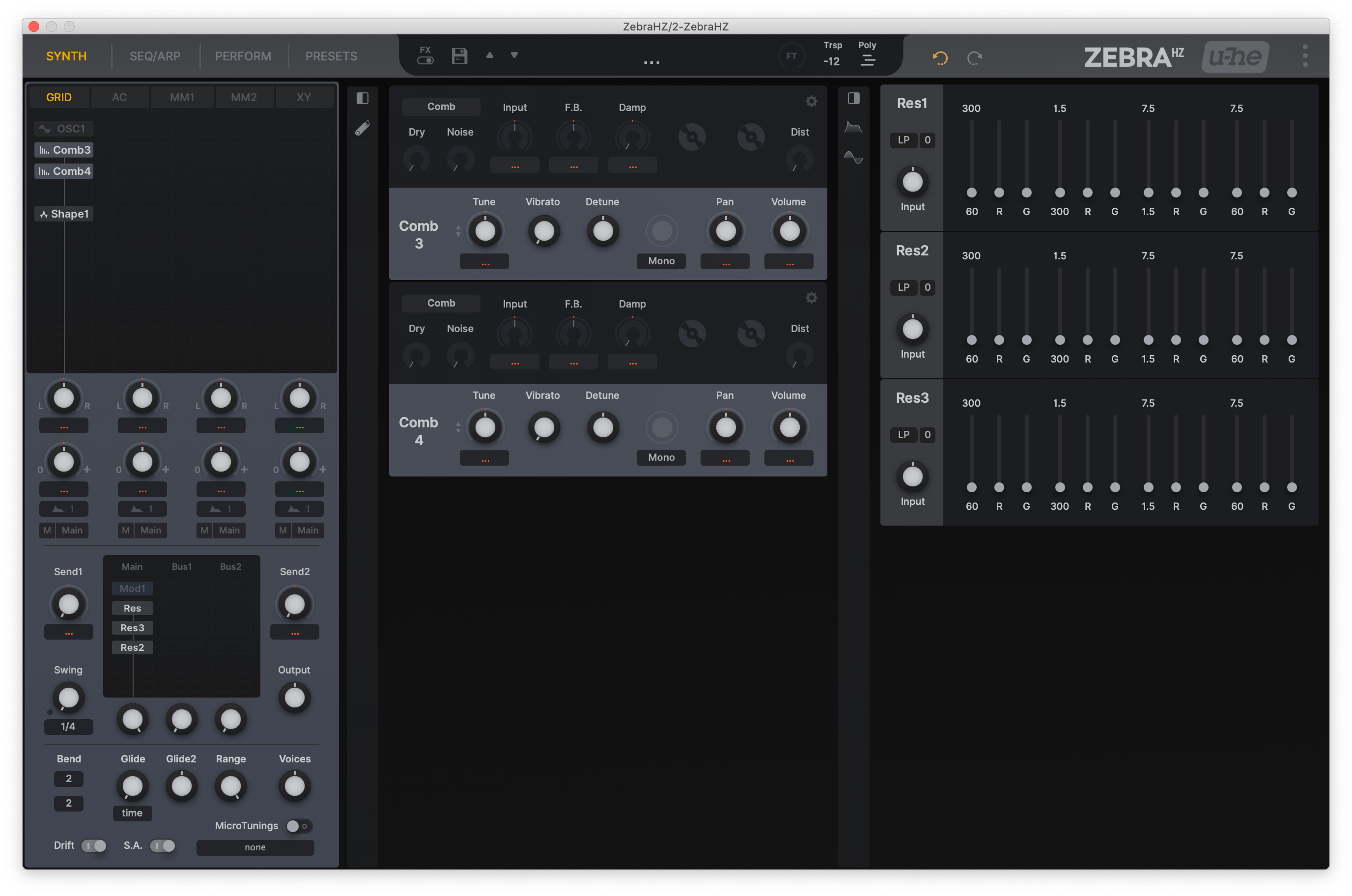Screen dimensions: 1352x896
Task: Select the OSC1 module in grid
Action: pos(63,129)
